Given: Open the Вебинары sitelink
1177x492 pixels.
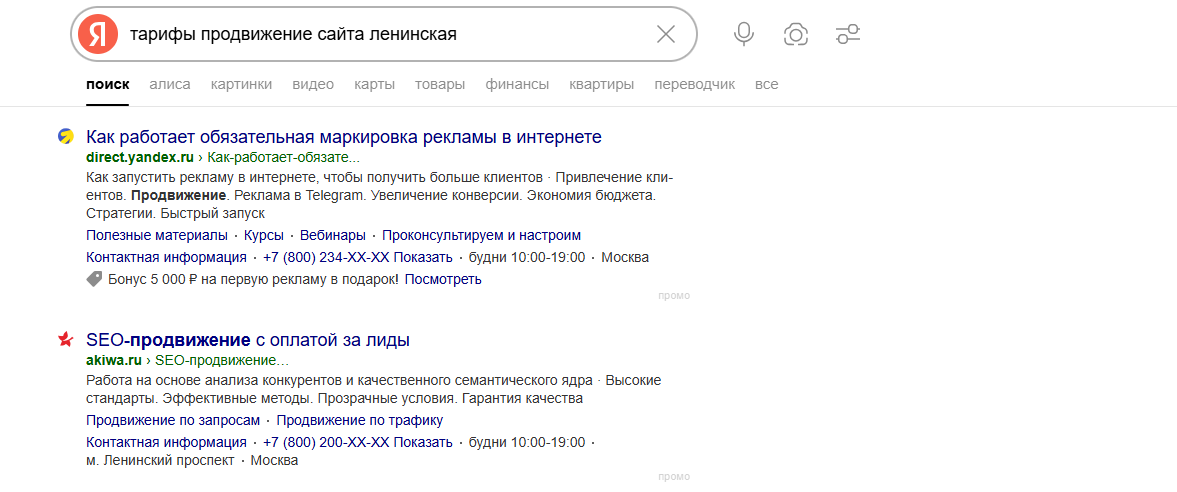Looking at the screenshot, I should tap(336, 235).
